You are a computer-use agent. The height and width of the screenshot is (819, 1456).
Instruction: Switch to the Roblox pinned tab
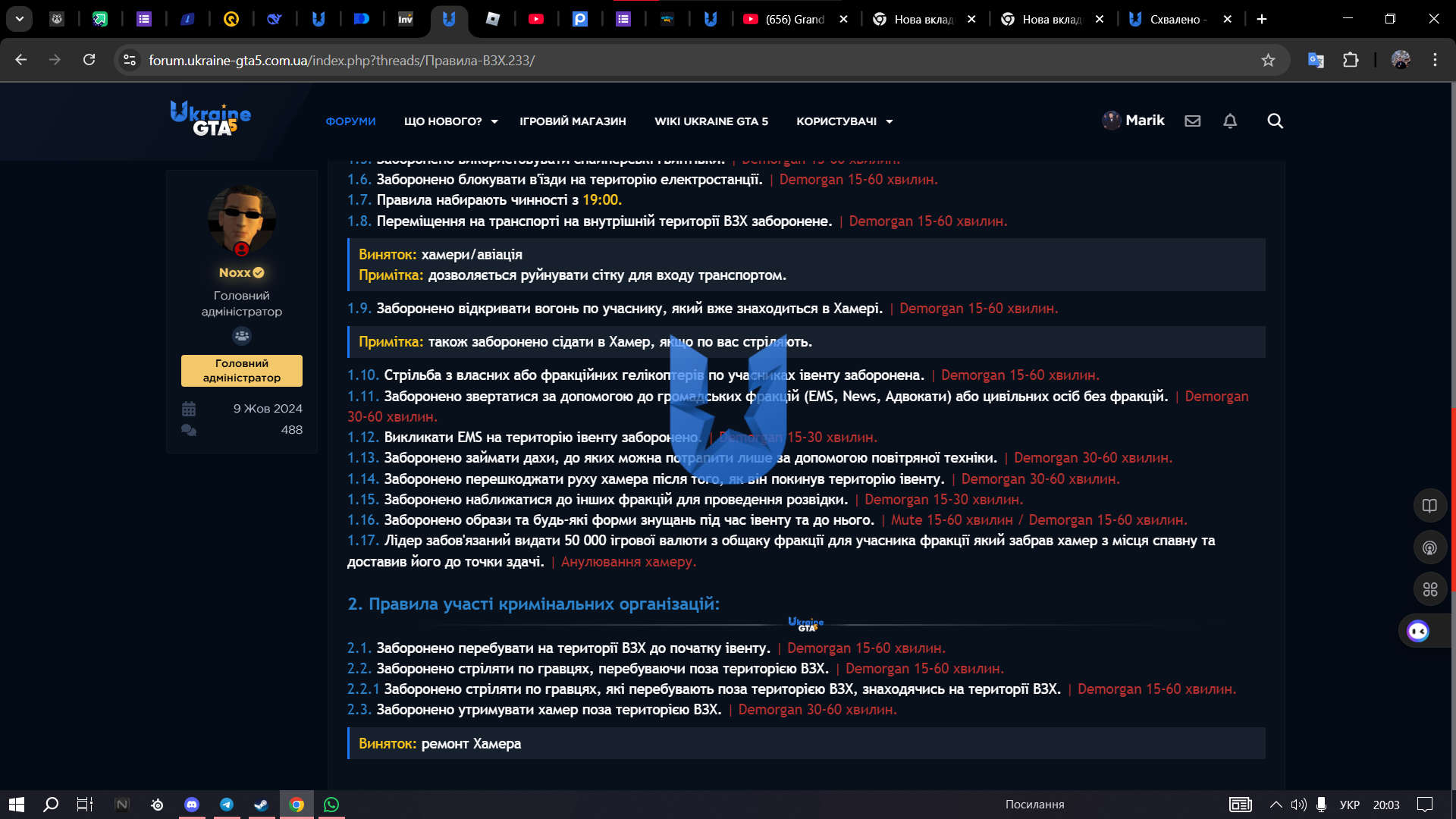pyautogui.click(x=493, y=19)
